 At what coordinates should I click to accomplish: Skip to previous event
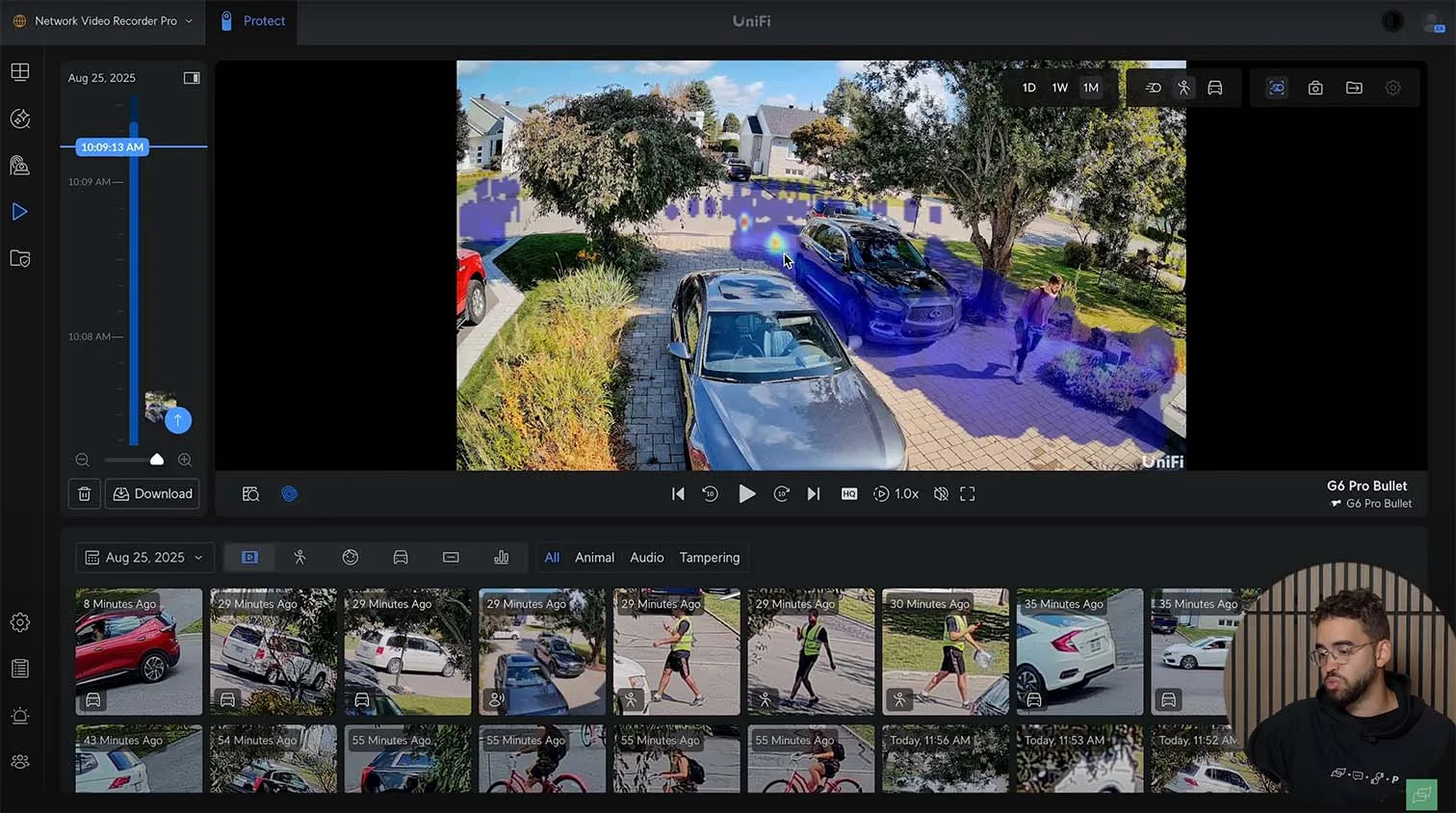point(678,494)
